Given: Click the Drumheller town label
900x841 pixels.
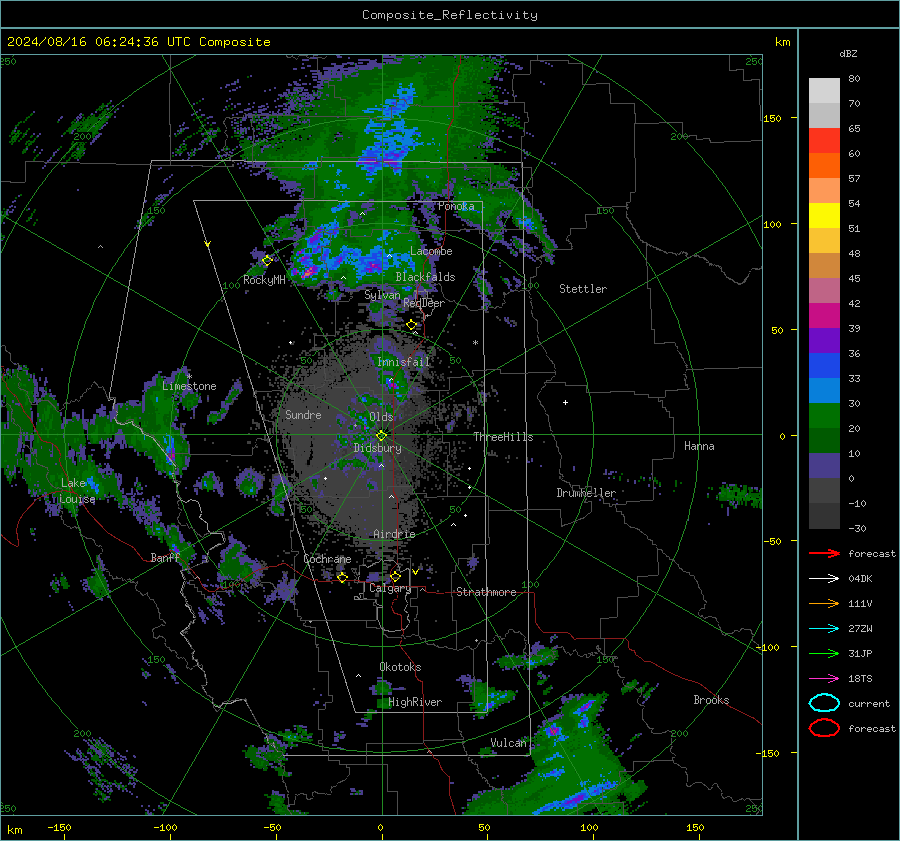Looking at the screenshot, I should 586,493.
